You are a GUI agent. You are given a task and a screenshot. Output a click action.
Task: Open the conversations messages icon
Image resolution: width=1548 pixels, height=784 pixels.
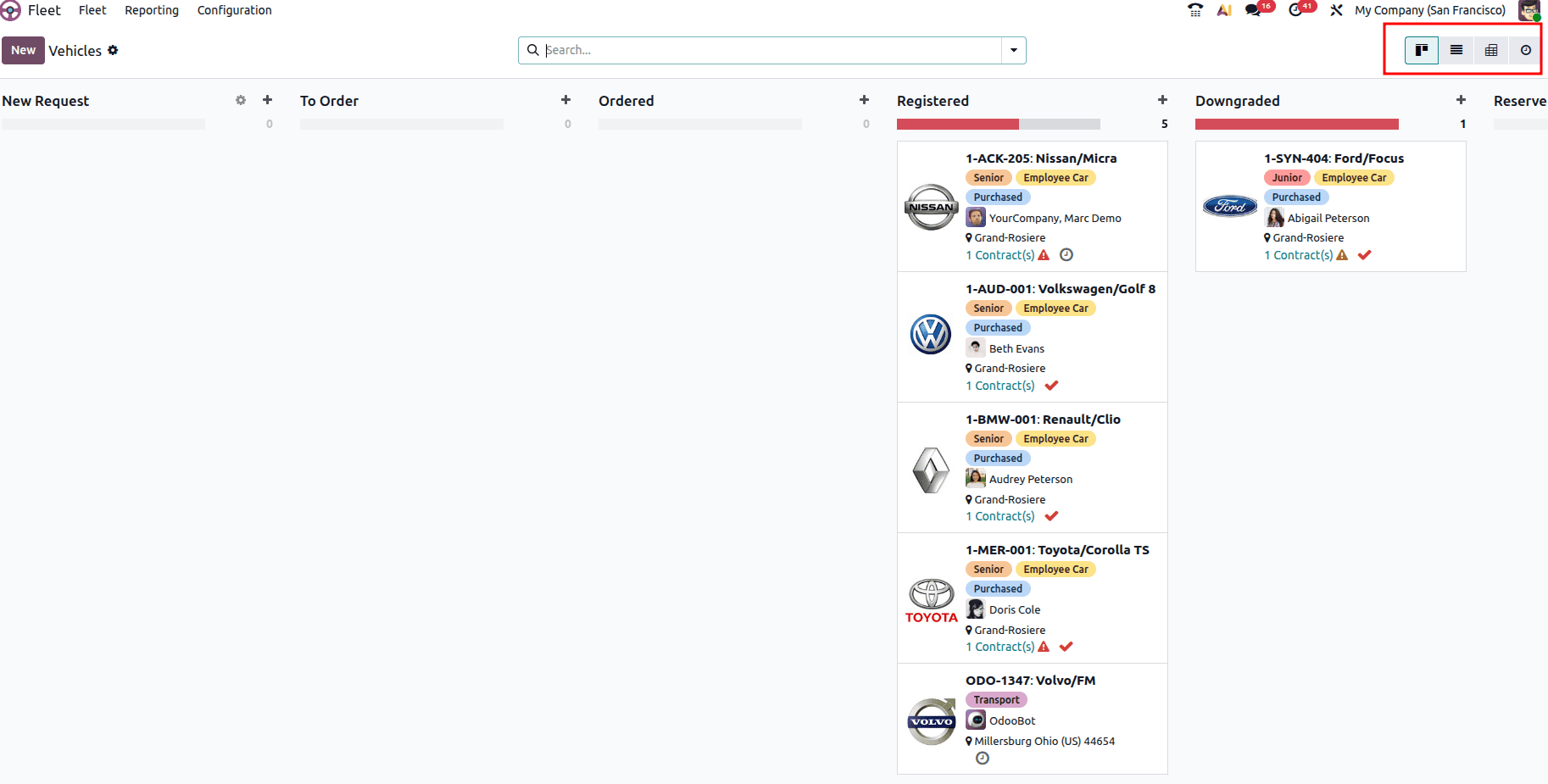click(x=1253, y=10)
